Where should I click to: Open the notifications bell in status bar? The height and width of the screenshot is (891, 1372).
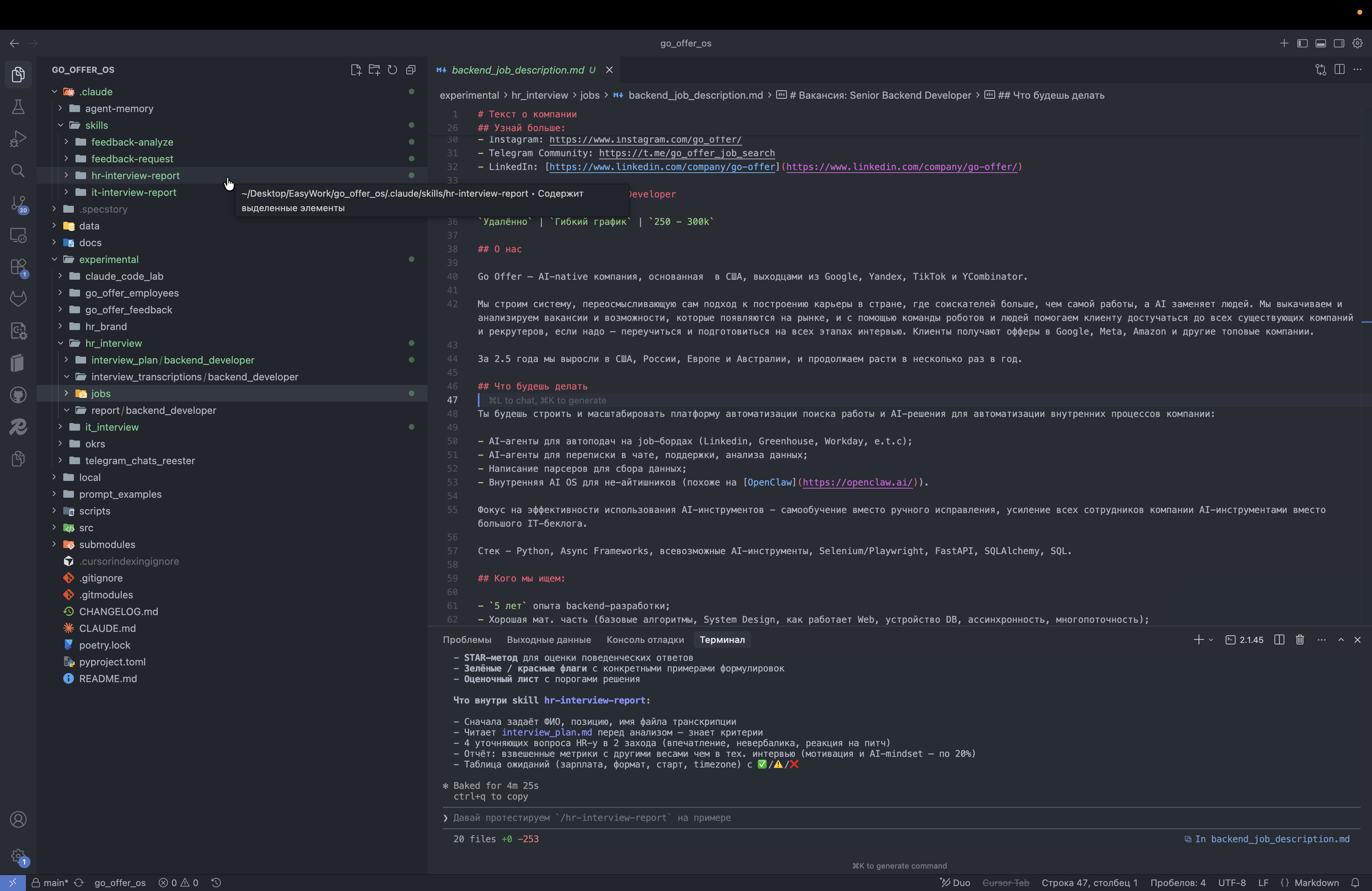click(1355, 882)
